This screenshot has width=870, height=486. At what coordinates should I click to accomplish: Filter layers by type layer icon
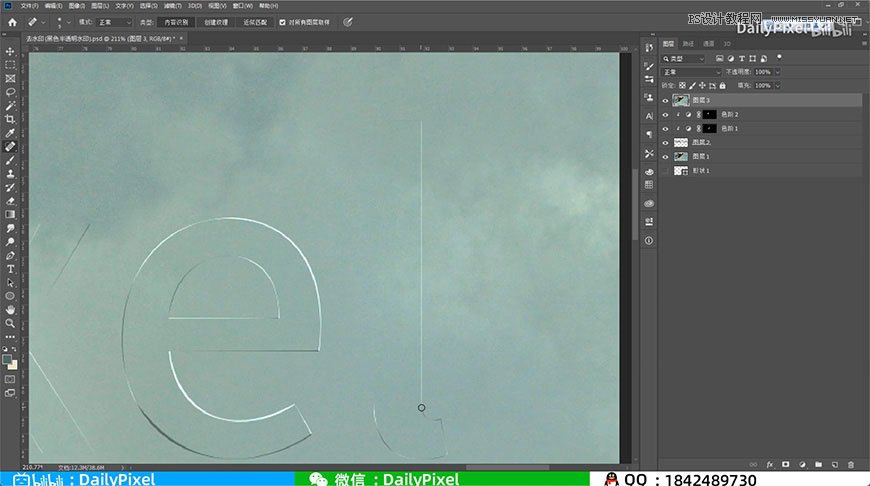click(x=741, y=58)
